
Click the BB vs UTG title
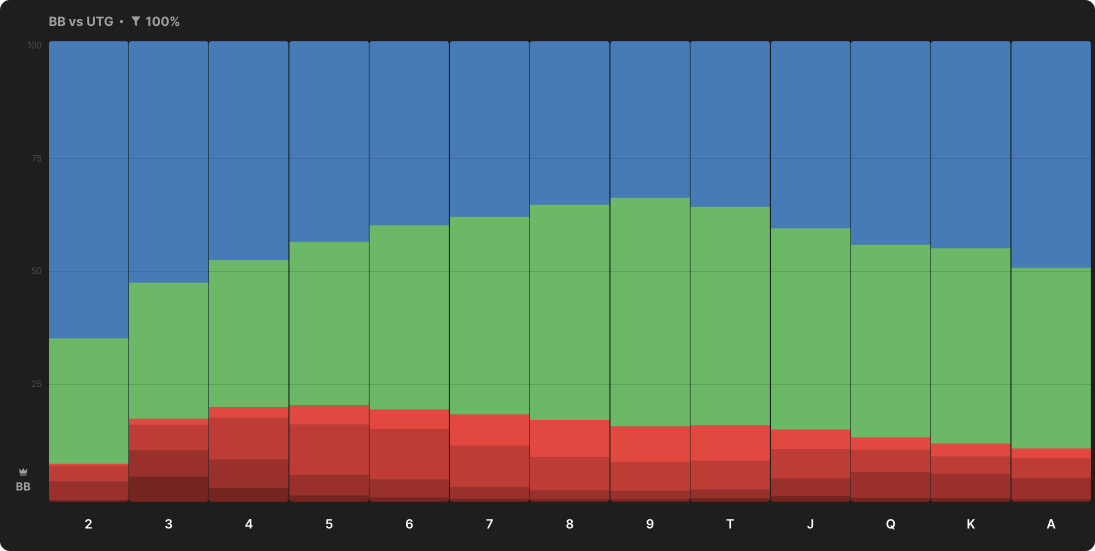81,22
